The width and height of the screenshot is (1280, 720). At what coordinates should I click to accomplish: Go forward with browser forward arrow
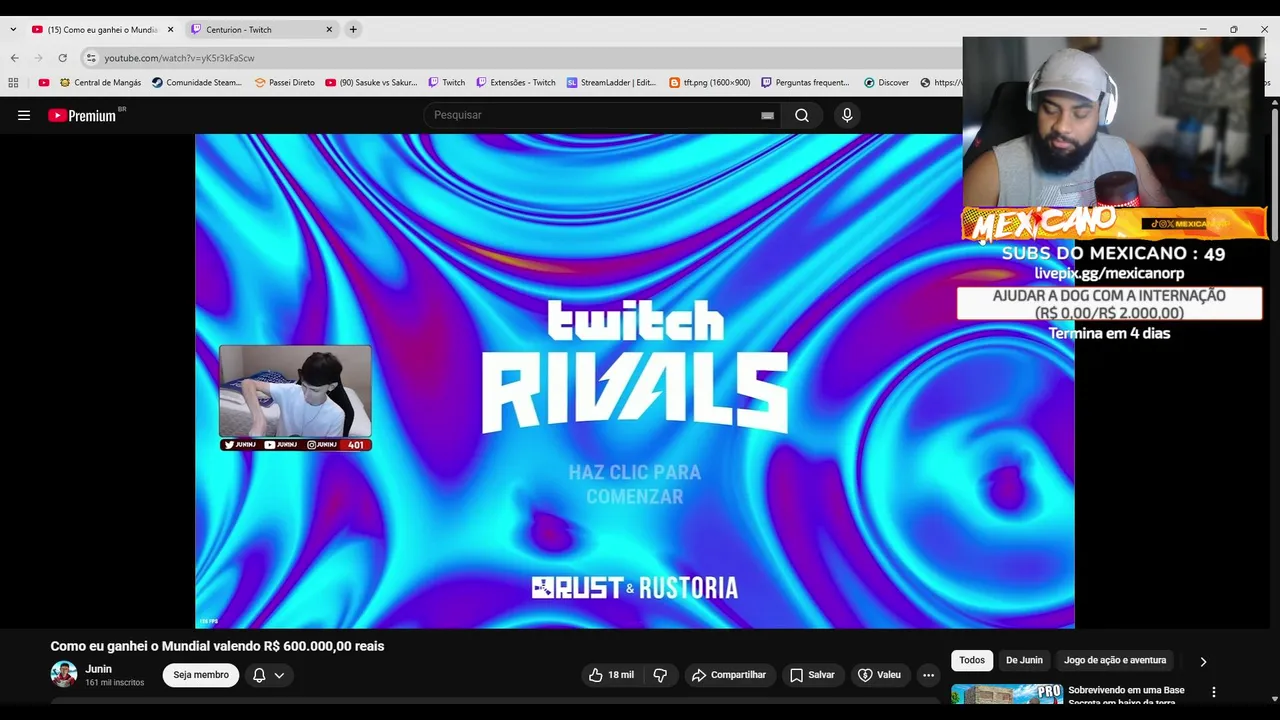click(38, 58)
